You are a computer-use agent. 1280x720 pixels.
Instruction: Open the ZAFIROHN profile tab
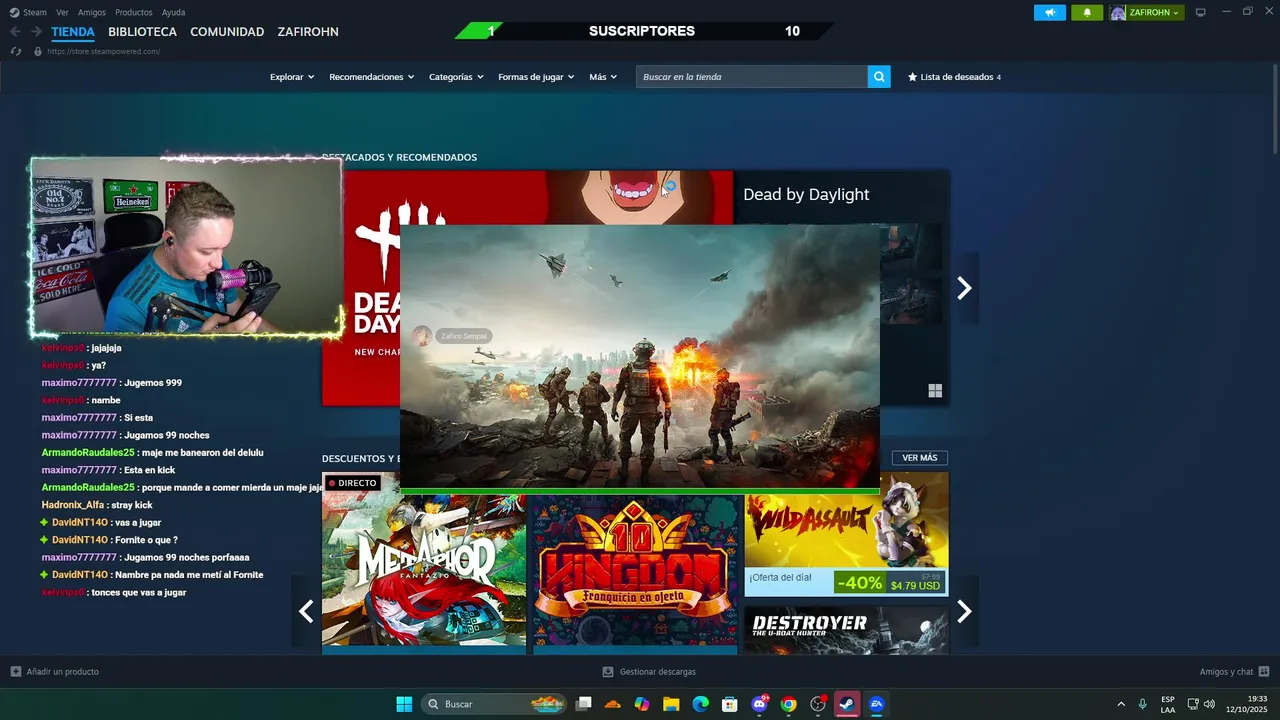pyautogui.click(x=308, y=32)
